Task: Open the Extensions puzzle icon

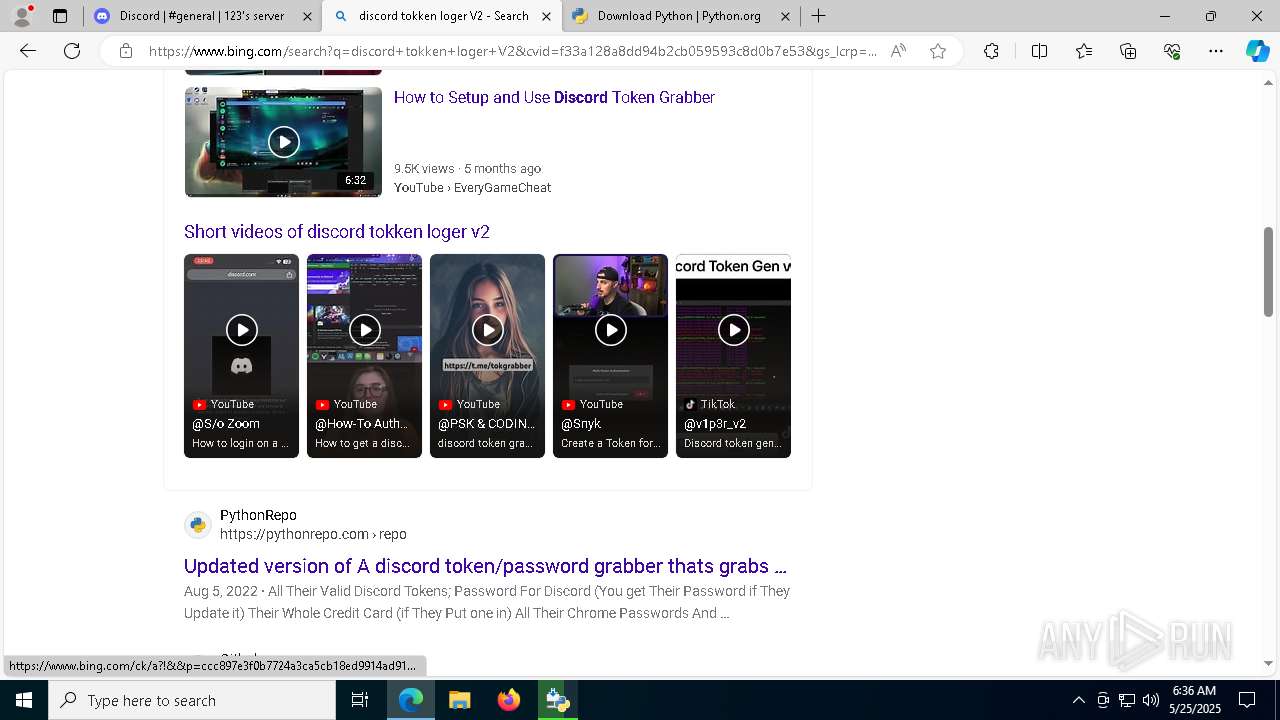Action: click(x=991, y=51)
